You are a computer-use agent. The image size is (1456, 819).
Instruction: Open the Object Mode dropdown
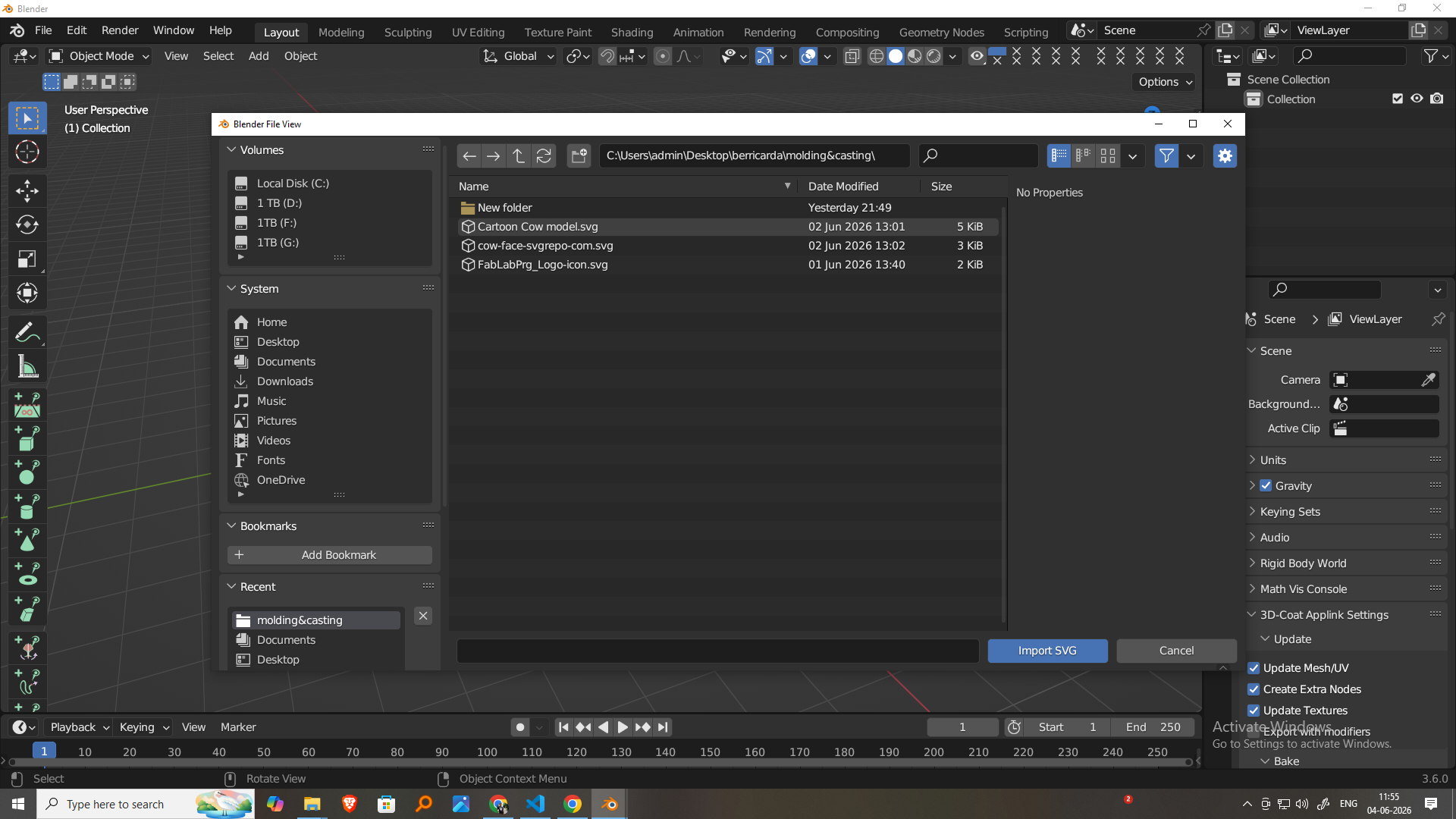coord(99,56)
